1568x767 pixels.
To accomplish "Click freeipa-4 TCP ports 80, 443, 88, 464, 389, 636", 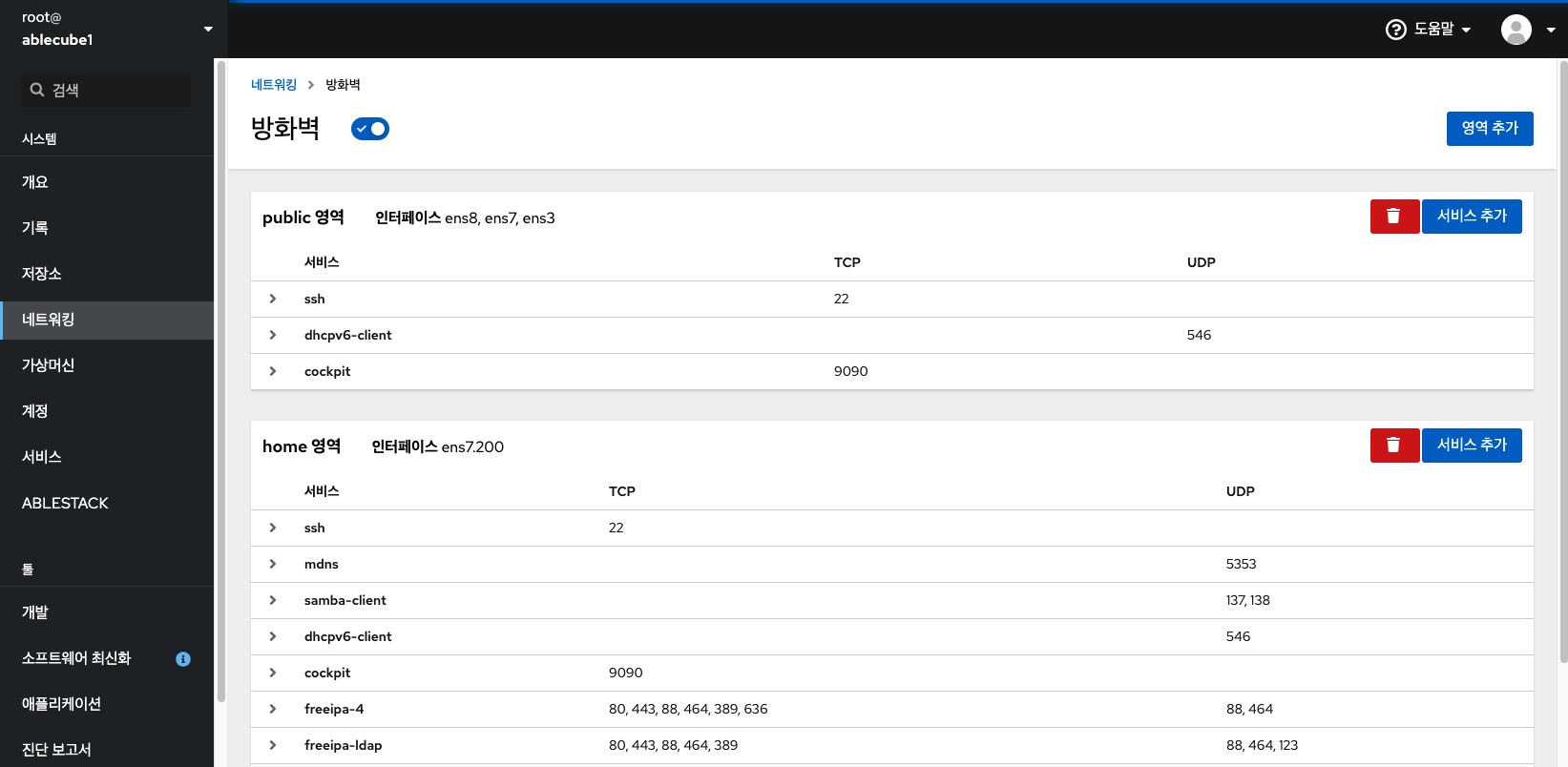I will tap(688, 709).
